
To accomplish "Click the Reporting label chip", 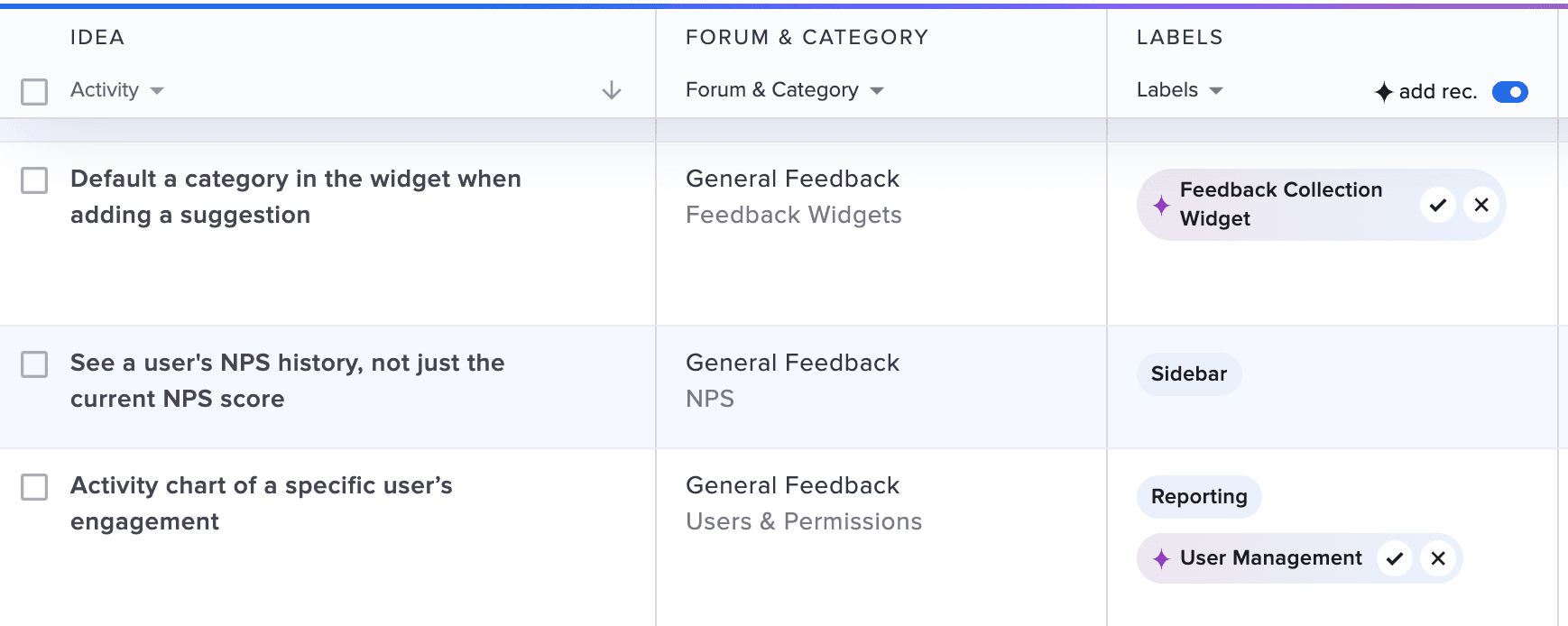I will point(1199,496).
